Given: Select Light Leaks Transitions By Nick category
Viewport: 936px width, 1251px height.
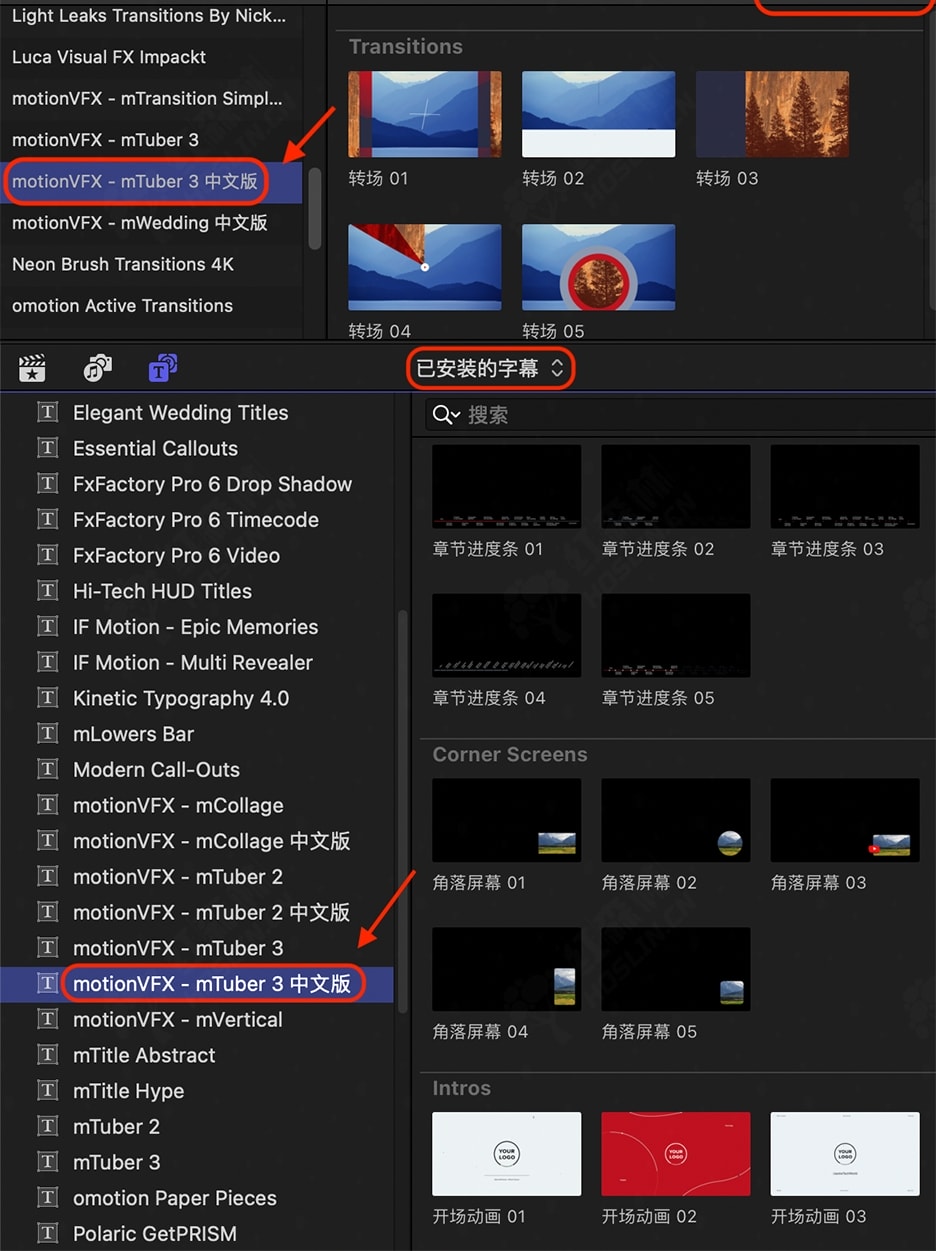Looking at the screenshot, I should click(x=151, y=16).
